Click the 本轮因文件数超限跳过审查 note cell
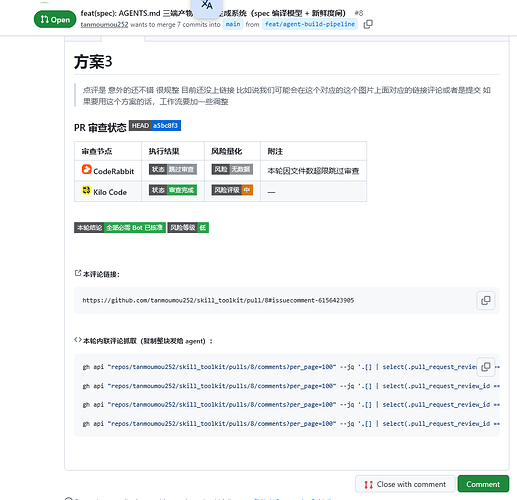The height and width of the screenshot is (500, 517). 313,171
